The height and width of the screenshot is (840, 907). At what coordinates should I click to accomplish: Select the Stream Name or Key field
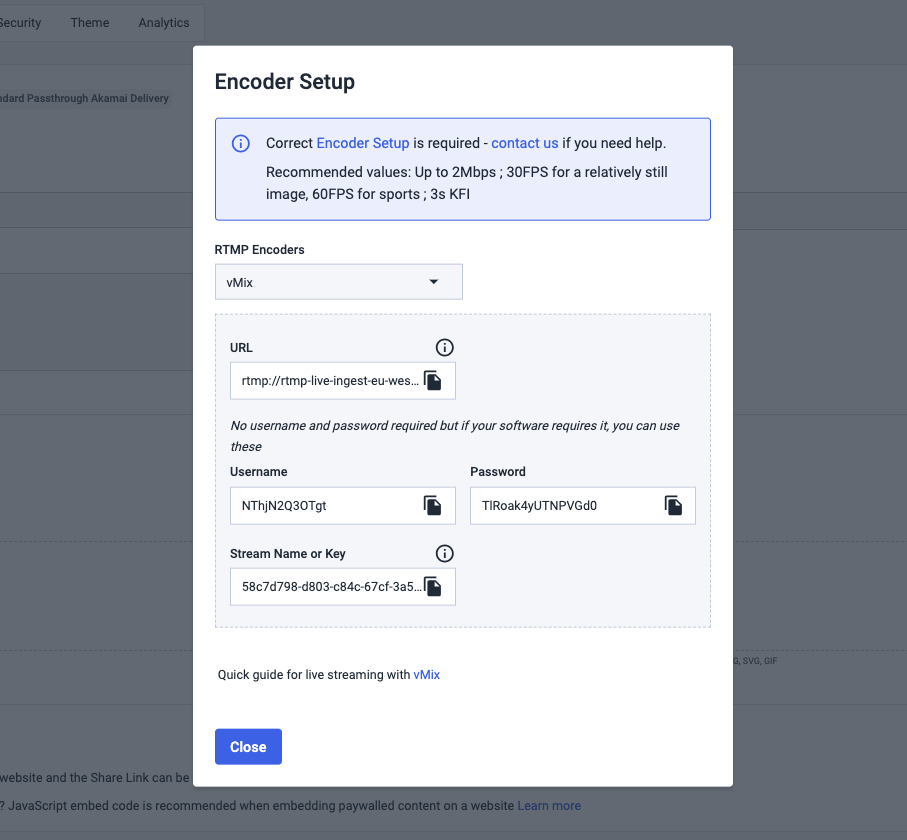[343, 587]
